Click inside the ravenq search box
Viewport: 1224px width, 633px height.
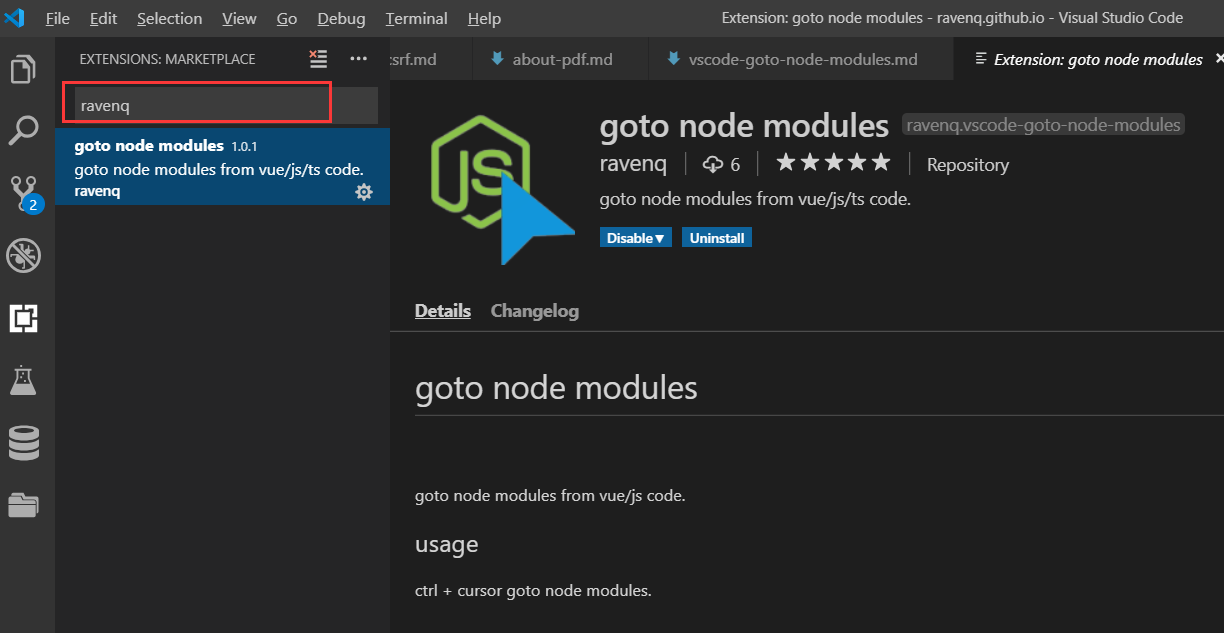click(196, 104)
